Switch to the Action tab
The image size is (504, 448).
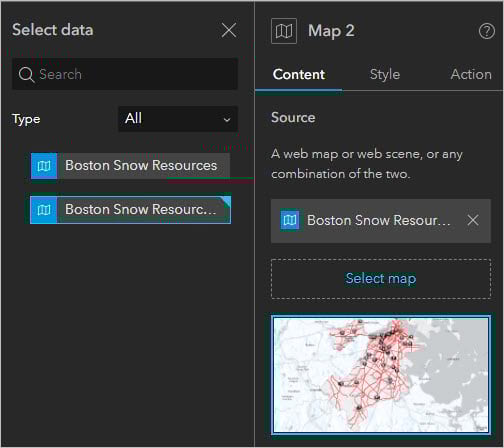(x=471, y=75)
